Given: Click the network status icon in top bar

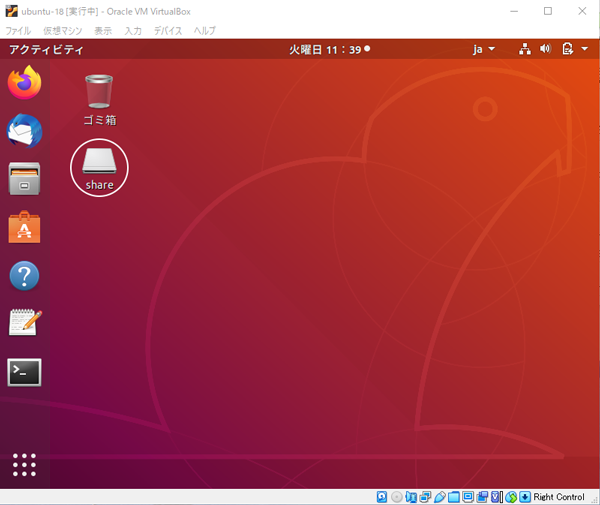Looking at the screenshot, I should click(525, 49).
